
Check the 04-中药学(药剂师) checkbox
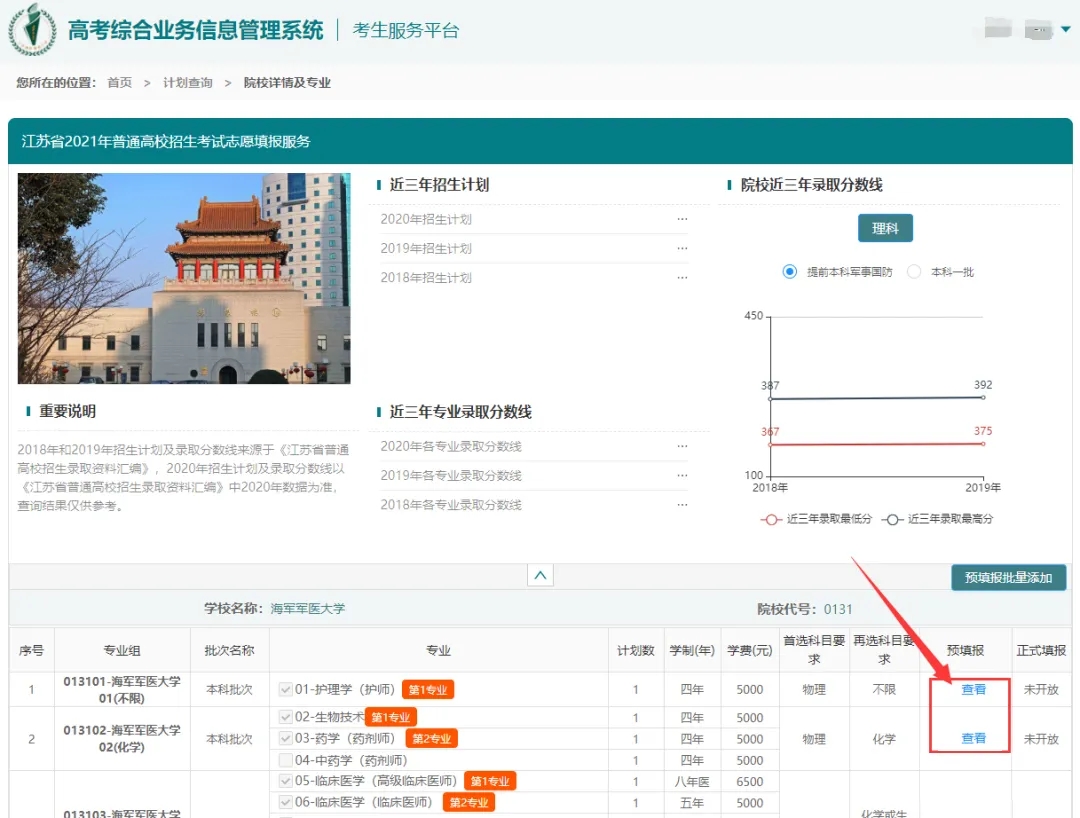click(x=286, y=760)
